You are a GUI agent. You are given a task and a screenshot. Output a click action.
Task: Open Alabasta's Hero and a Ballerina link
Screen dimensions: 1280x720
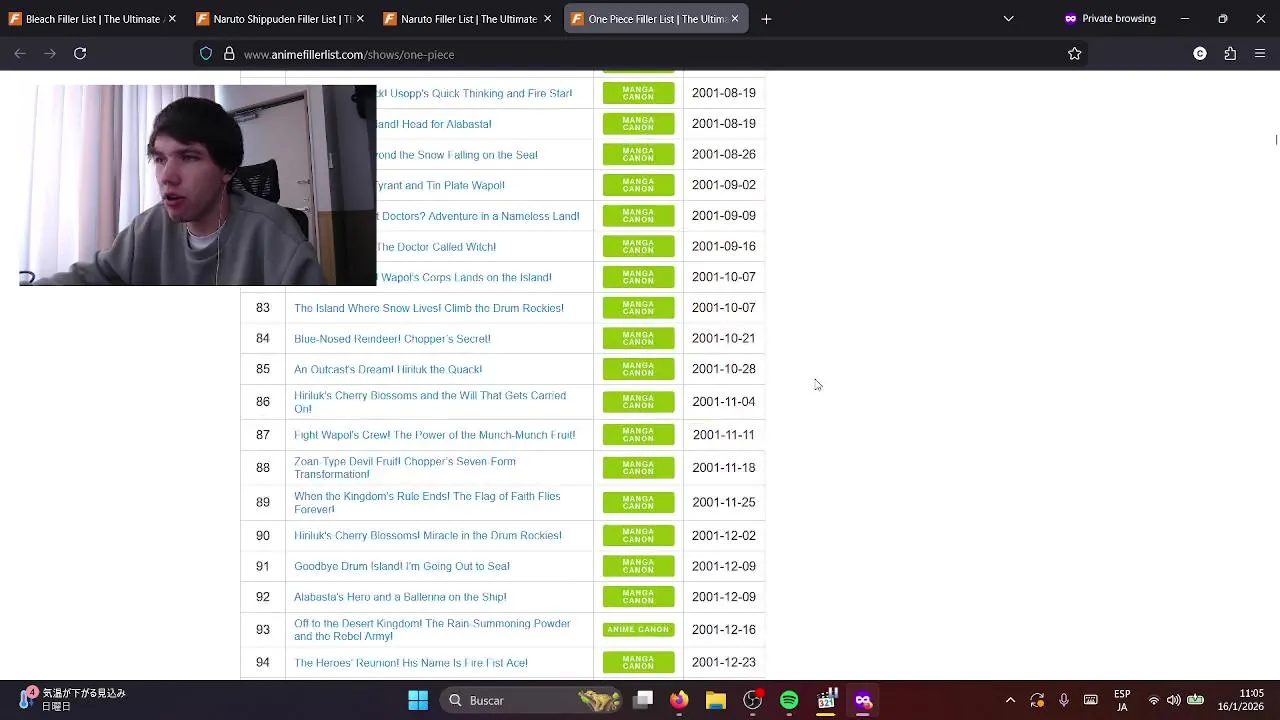[400, 597]
